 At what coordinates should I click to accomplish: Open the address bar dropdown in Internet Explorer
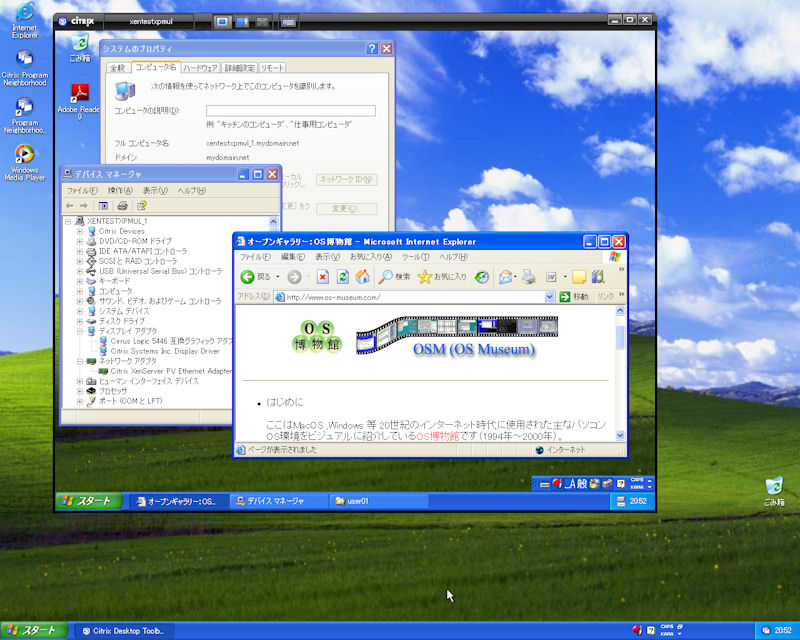click(x=549, y=297)
